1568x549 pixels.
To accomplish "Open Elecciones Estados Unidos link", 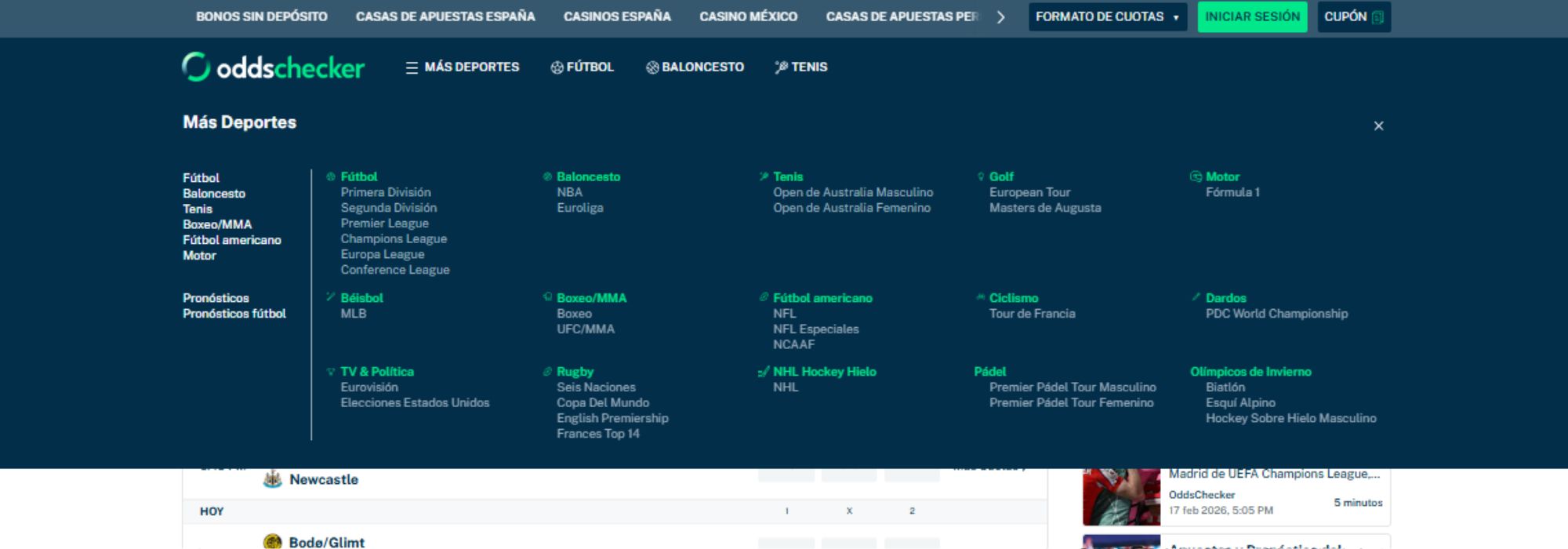I will point(415,403).
